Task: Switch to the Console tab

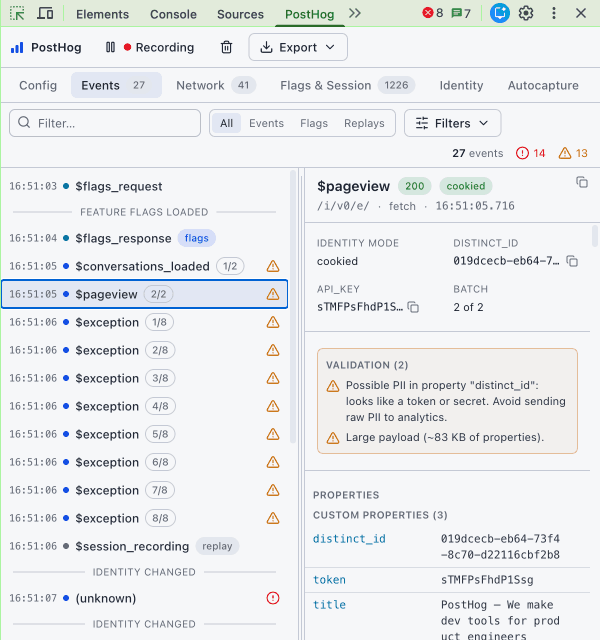Action: pyautogui.click(x=173, y=14)
